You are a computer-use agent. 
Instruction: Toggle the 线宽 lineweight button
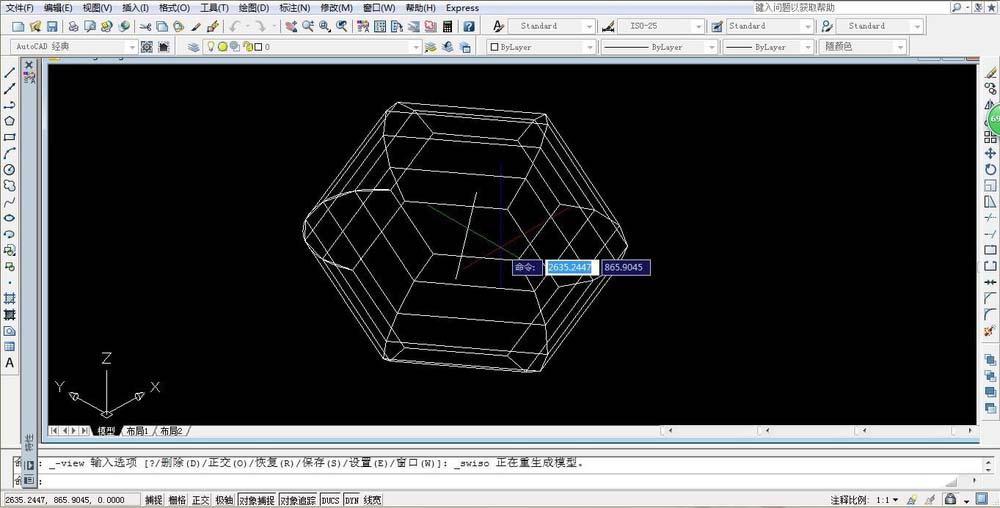pos(373,500)
